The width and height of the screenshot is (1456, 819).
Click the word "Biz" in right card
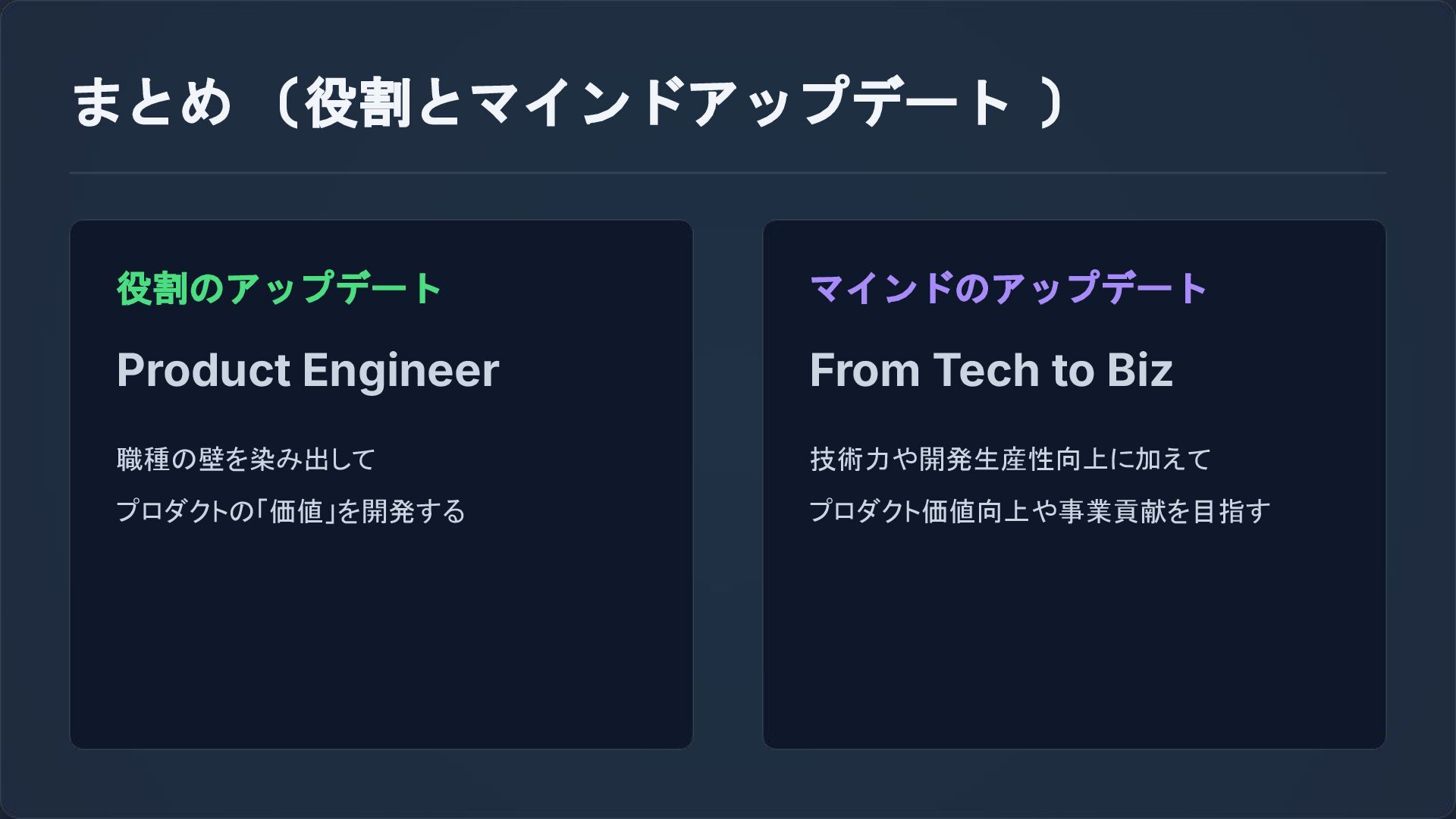(1139, 371)
